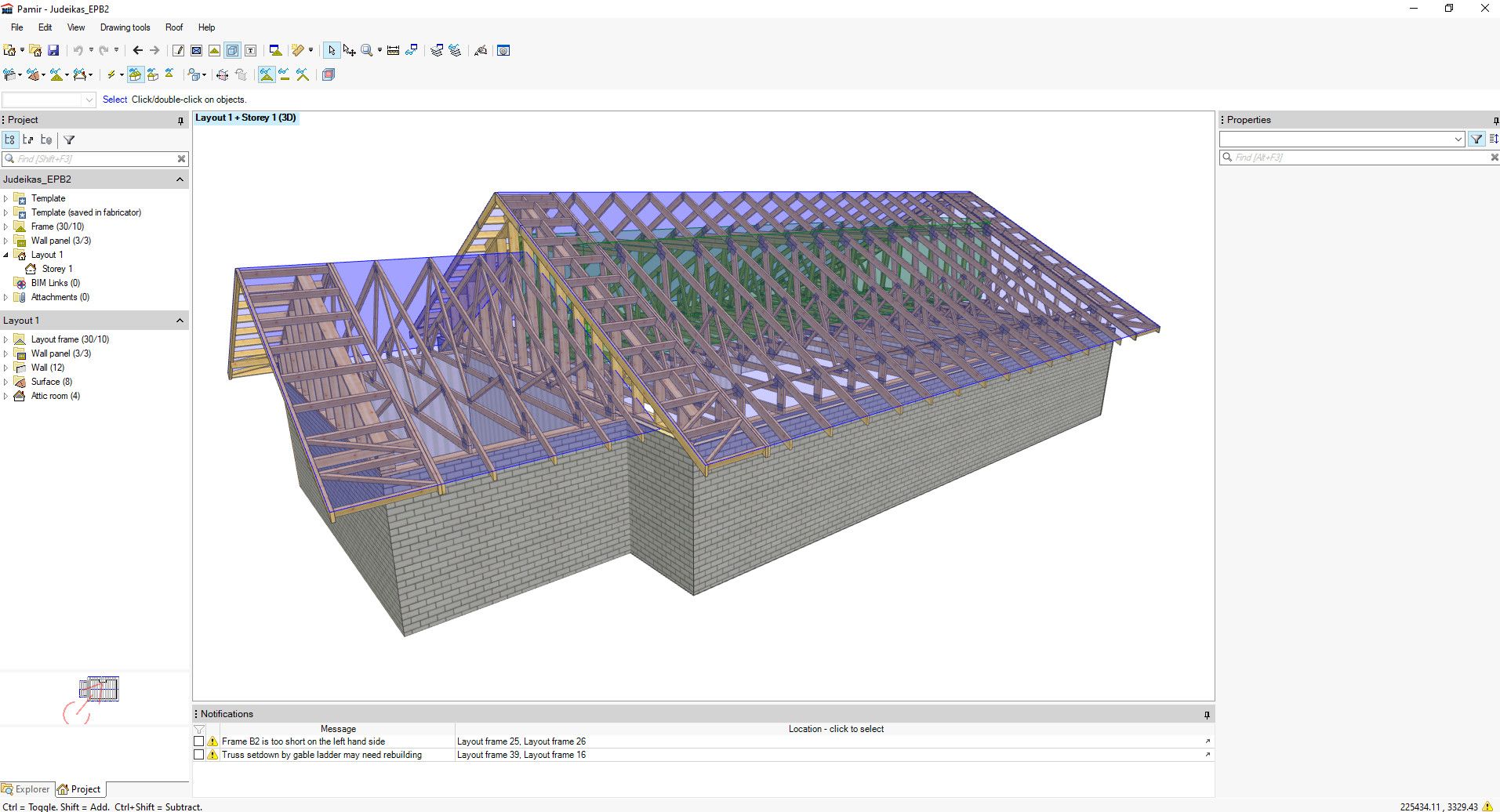
Task: Switch to the Project bottom tab
Action: (79, 789)
